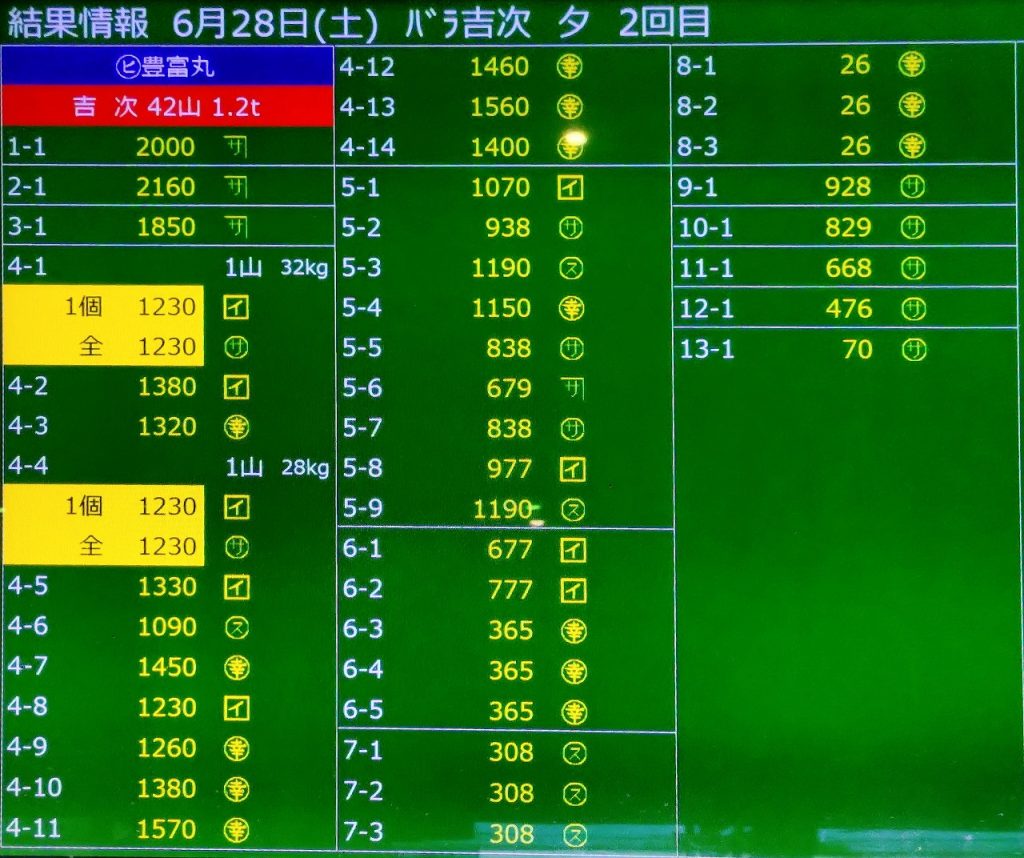Click the 結果情報 title at the top
This screenshot has height=858, width=1024.
tap(78, 22)
